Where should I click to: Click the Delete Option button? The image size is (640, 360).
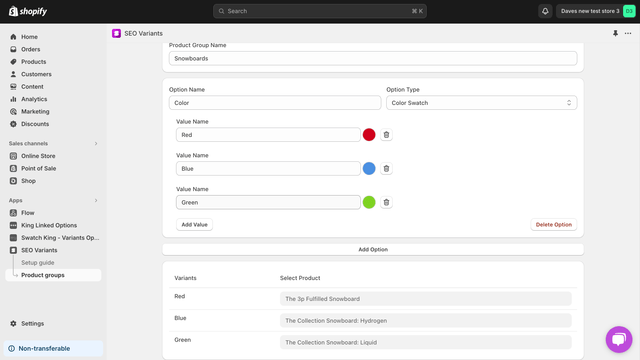[553, 224]
